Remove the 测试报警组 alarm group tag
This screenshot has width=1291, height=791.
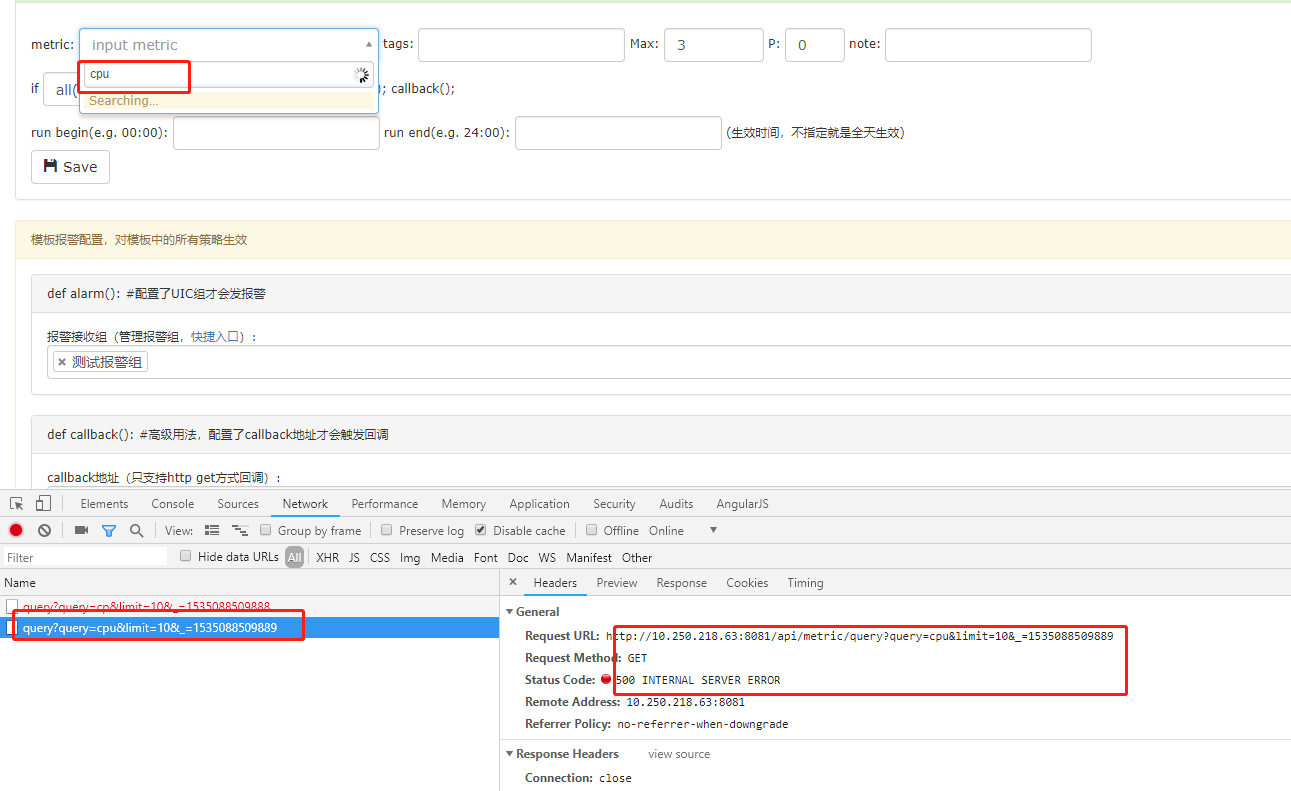coord(64,361)
